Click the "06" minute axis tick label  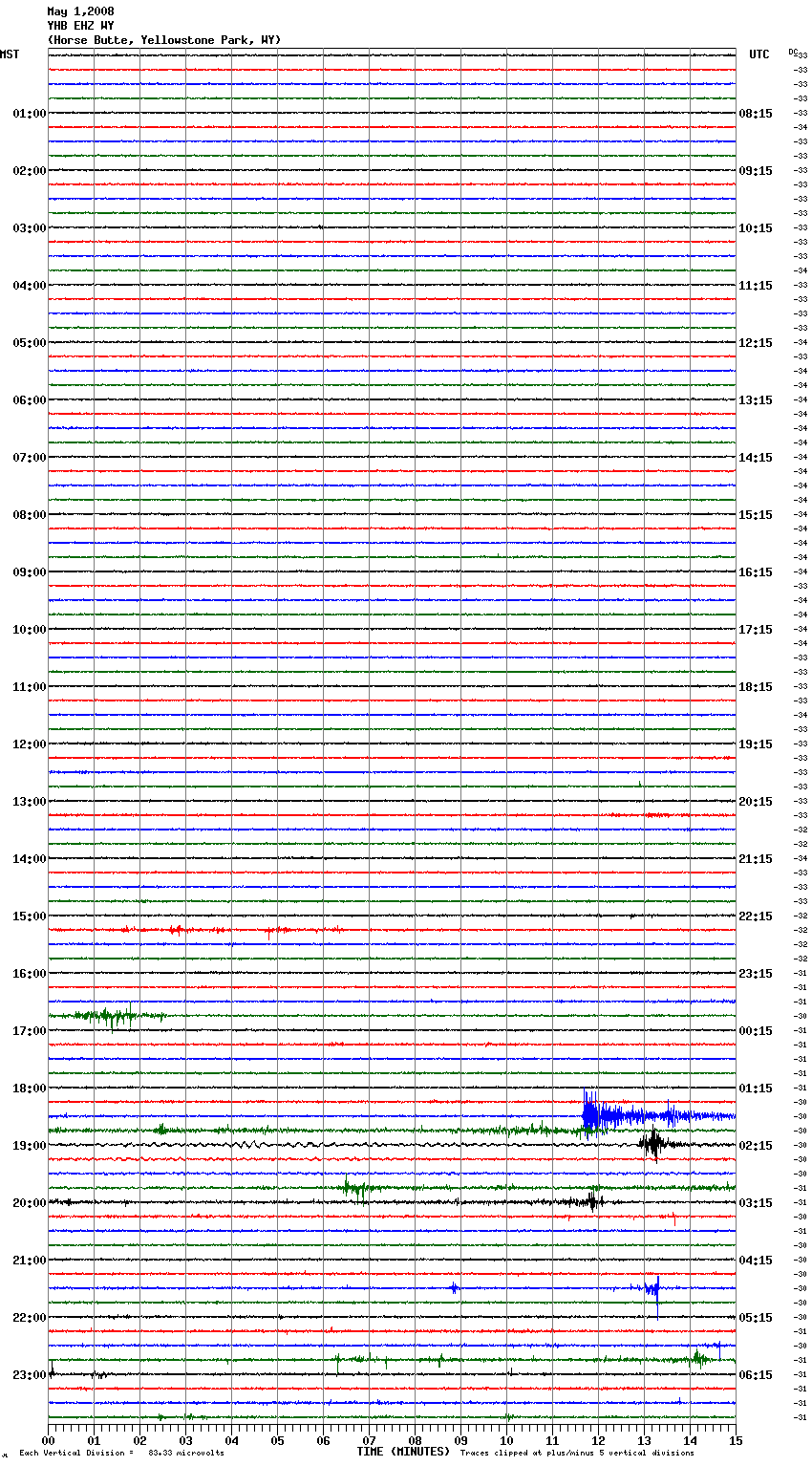point(323,1440)
